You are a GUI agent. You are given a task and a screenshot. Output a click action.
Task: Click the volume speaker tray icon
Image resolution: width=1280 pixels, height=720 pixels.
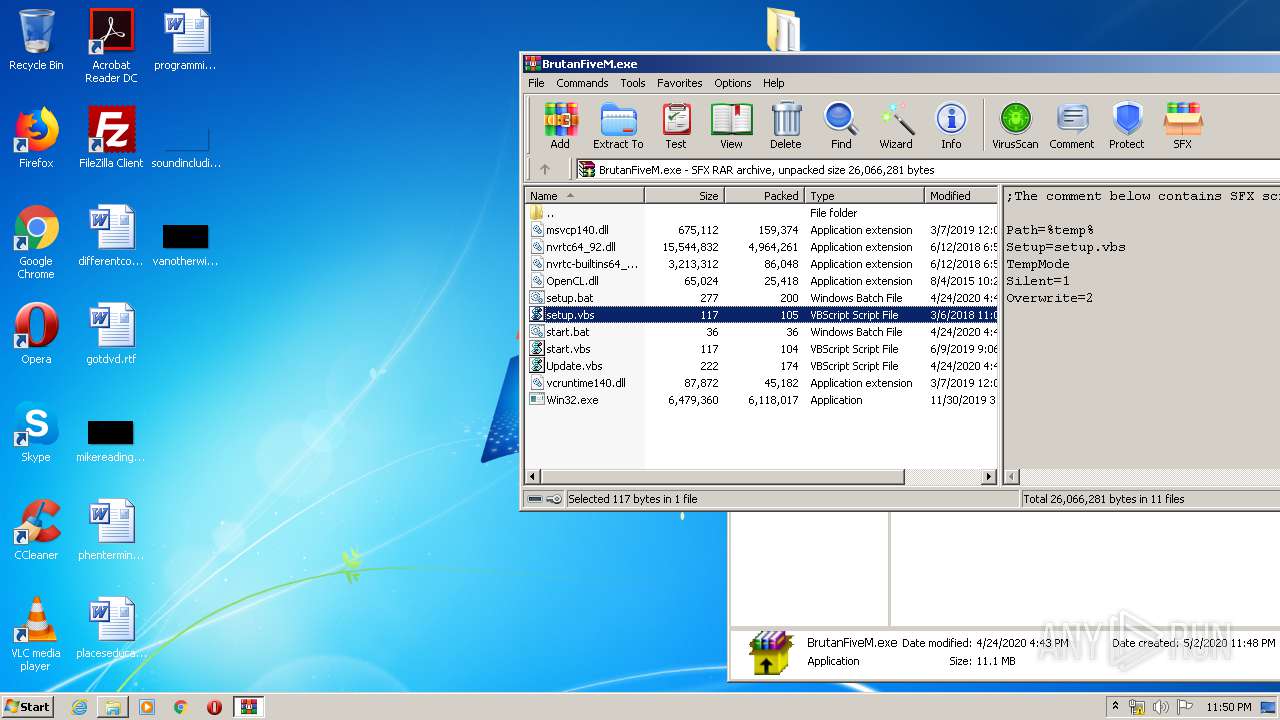click(x=1161, y=707)
